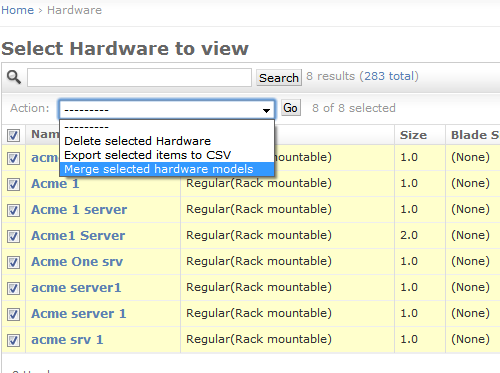Click the Hardware breadcrumb text

tap(74, 10)
